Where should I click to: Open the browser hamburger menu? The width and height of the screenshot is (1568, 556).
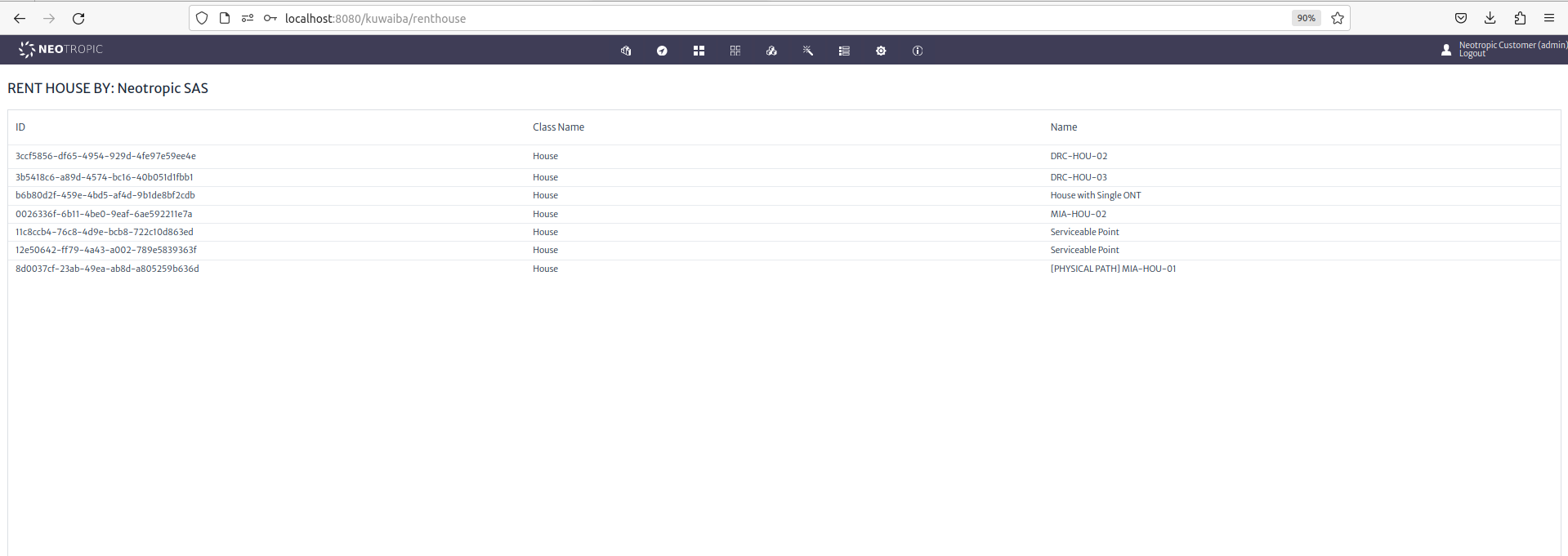pos(1549,18)
